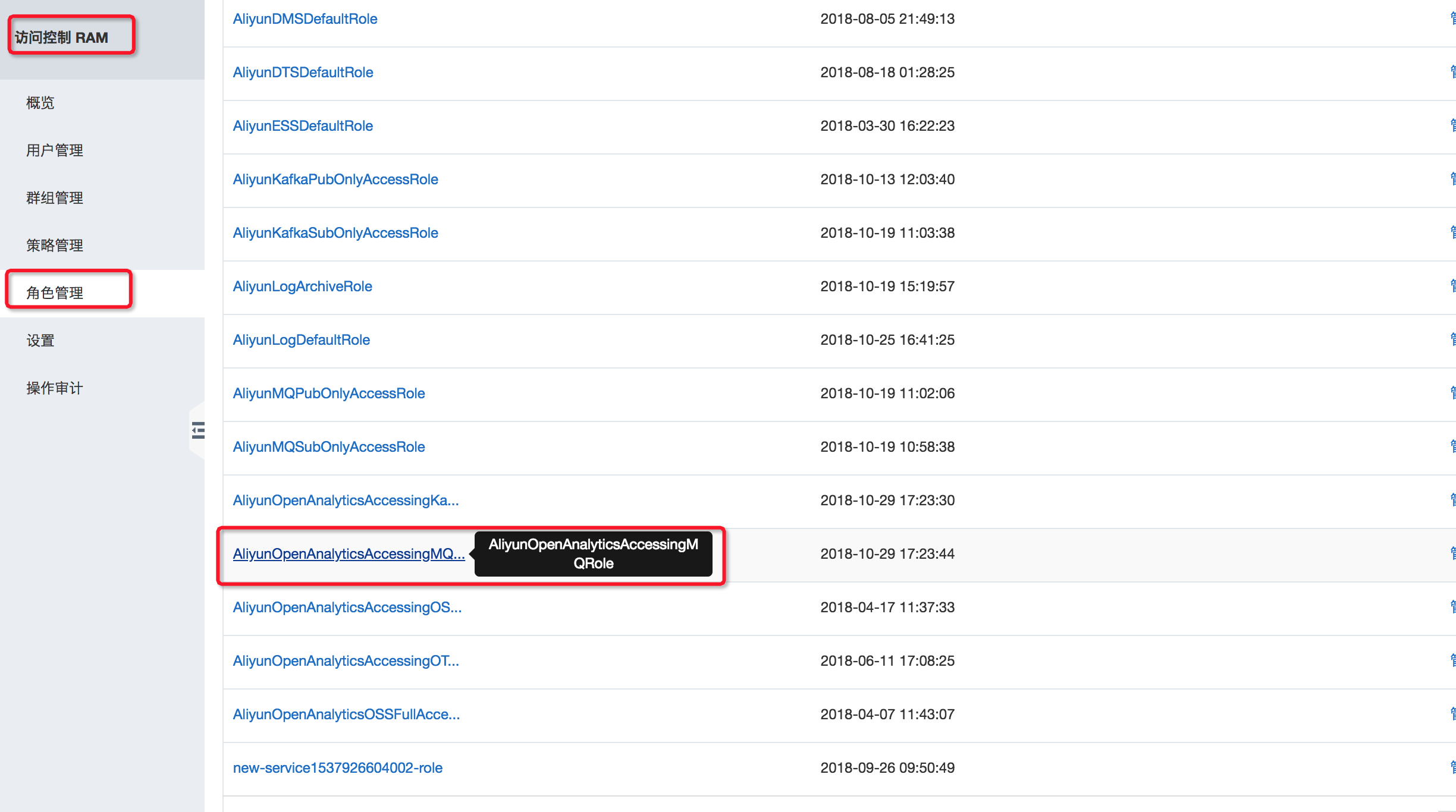Image resolution: width=1456 pixels, height=812 pixels.
Task: Open 概览 in the RAM sidebar
Action: (x=40, y=103)
